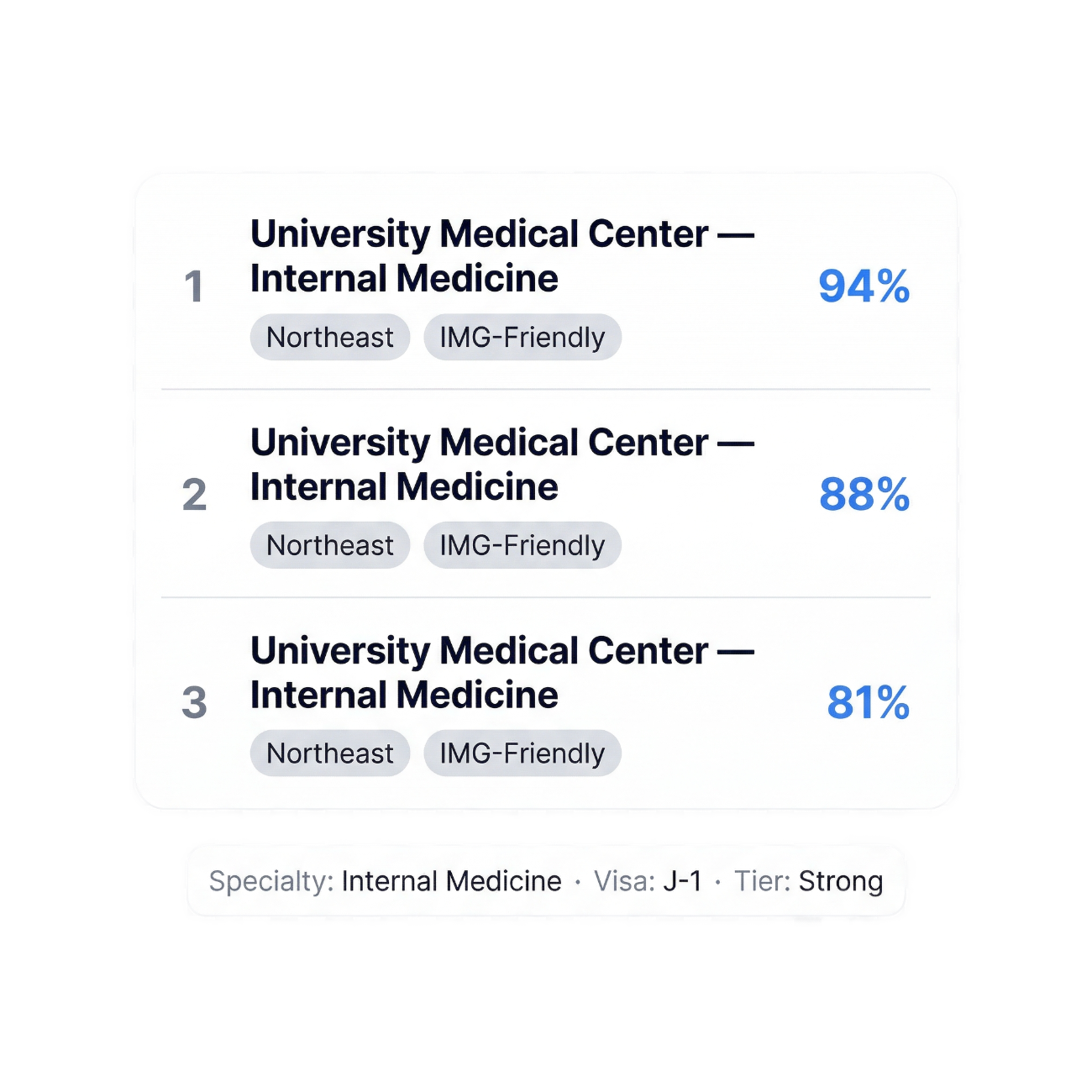The width and height of the screenshot is (1092, 1092).
Task: Click the rank number 3
Action: 194,702
